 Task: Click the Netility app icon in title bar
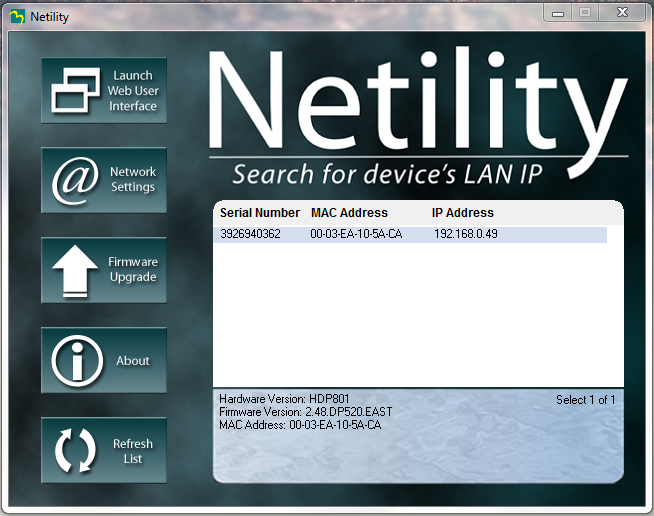point(17,17)
